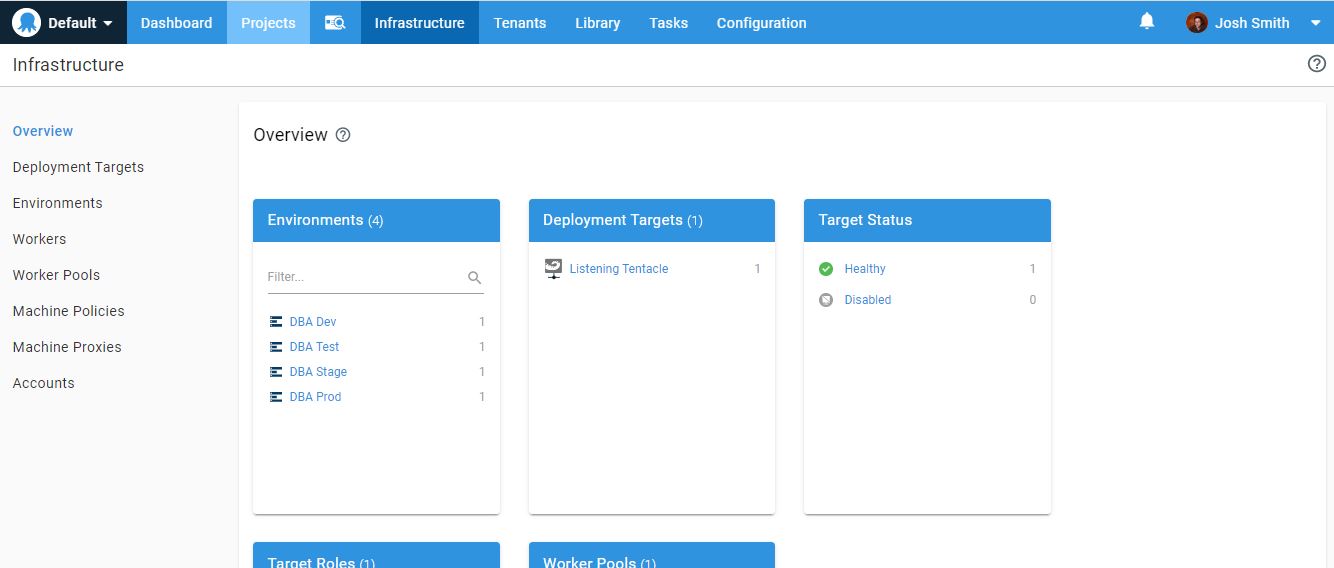This screenshot has height=568, width=1334.
Task: Select the Infrastructure tab
Action: coord(419,22)
